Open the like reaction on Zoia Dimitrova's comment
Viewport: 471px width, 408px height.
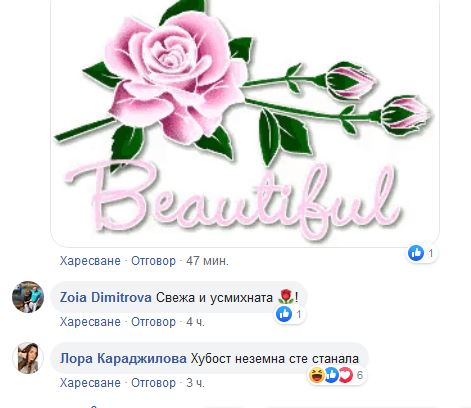click(284, 314)
